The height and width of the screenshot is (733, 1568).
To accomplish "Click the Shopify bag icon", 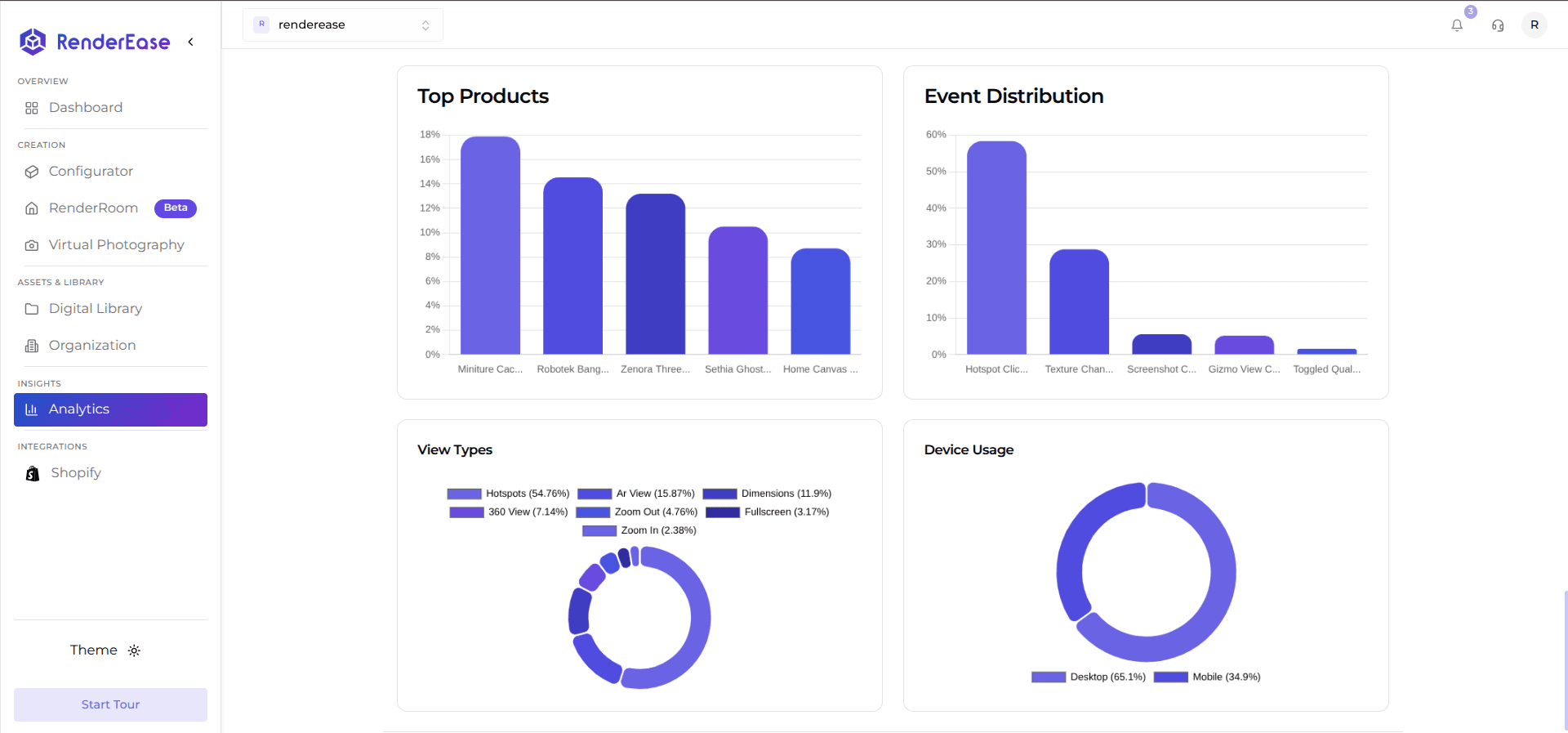I will (x=33, y=473).
